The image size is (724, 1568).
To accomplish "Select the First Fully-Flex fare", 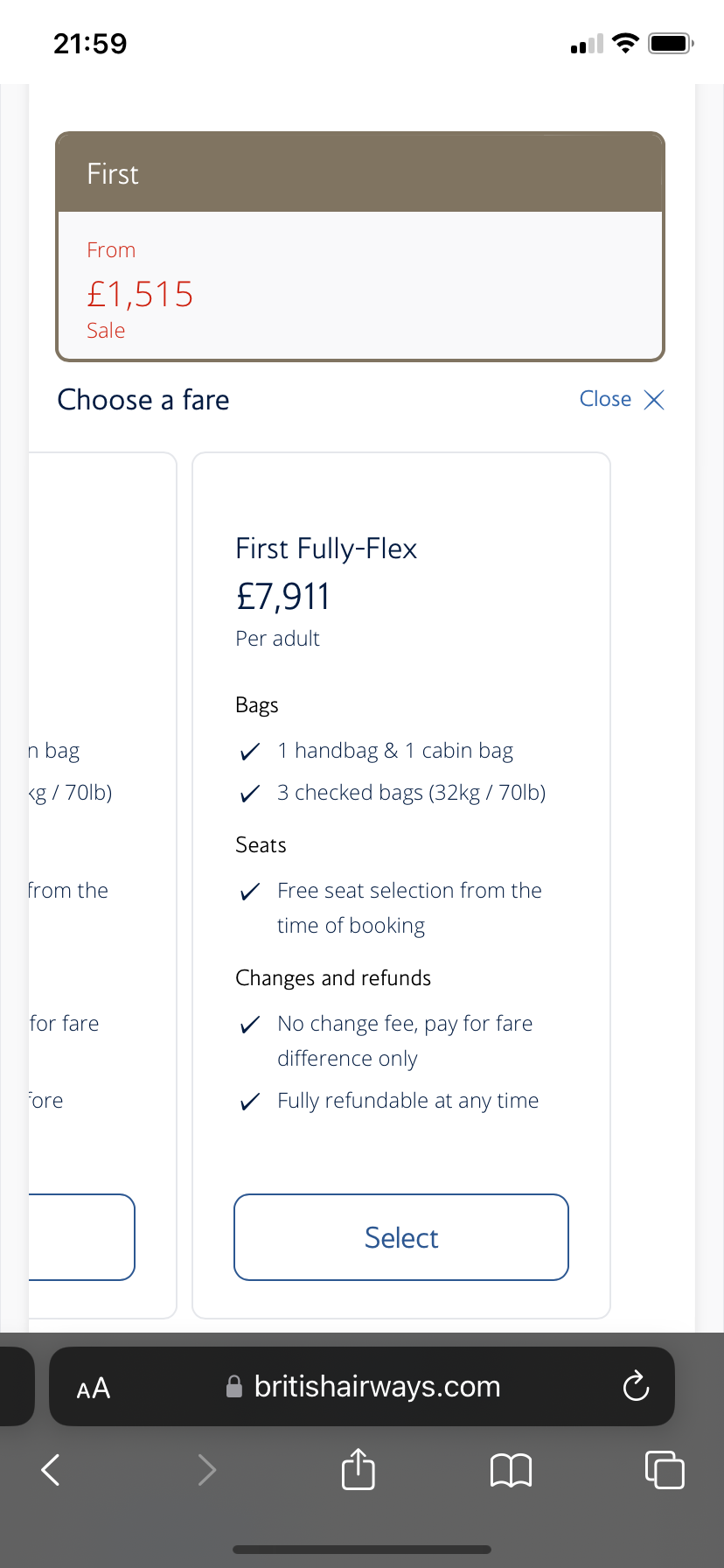I will [x=401, y=1237].
